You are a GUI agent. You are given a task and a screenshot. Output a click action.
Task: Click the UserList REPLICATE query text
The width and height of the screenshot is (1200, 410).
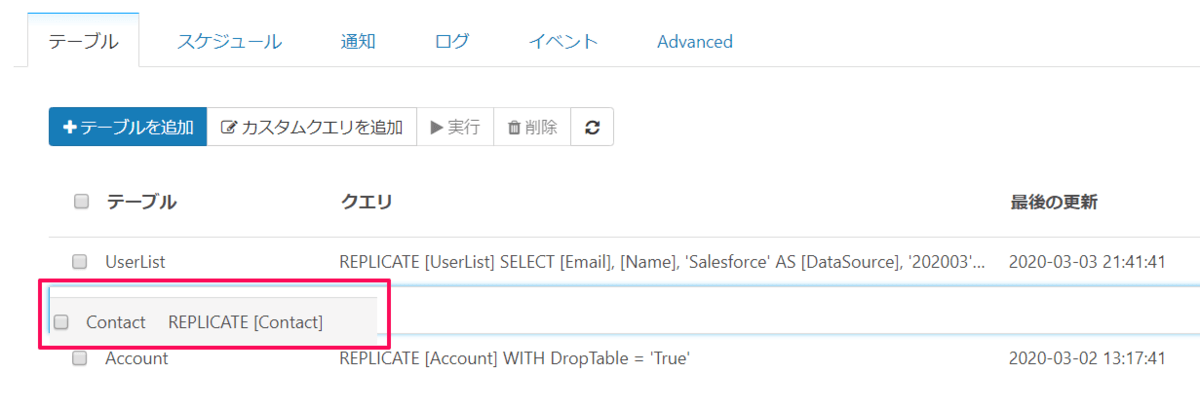pos(662,262)
